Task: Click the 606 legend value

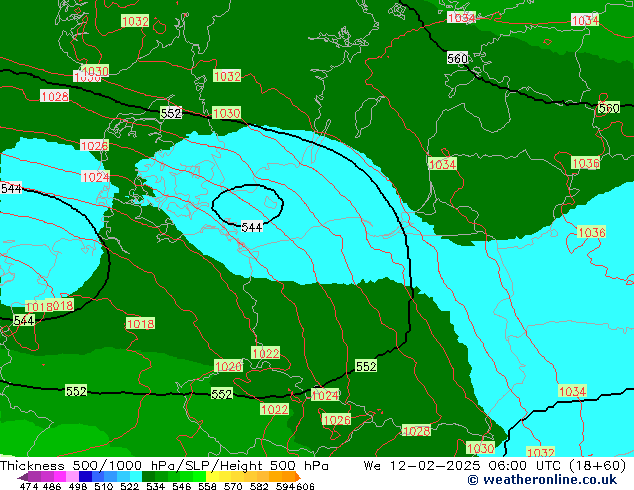Action: pyautogui.click(x=305, y=486)
